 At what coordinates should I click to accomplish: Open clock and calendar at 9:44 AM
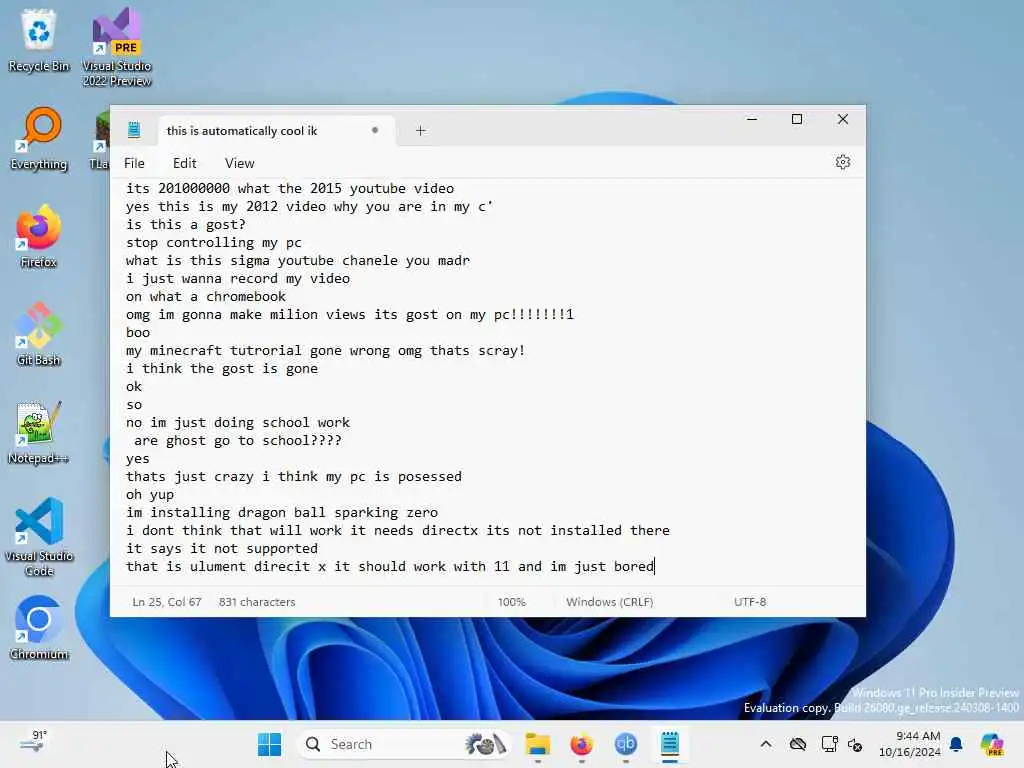point(909,744)
